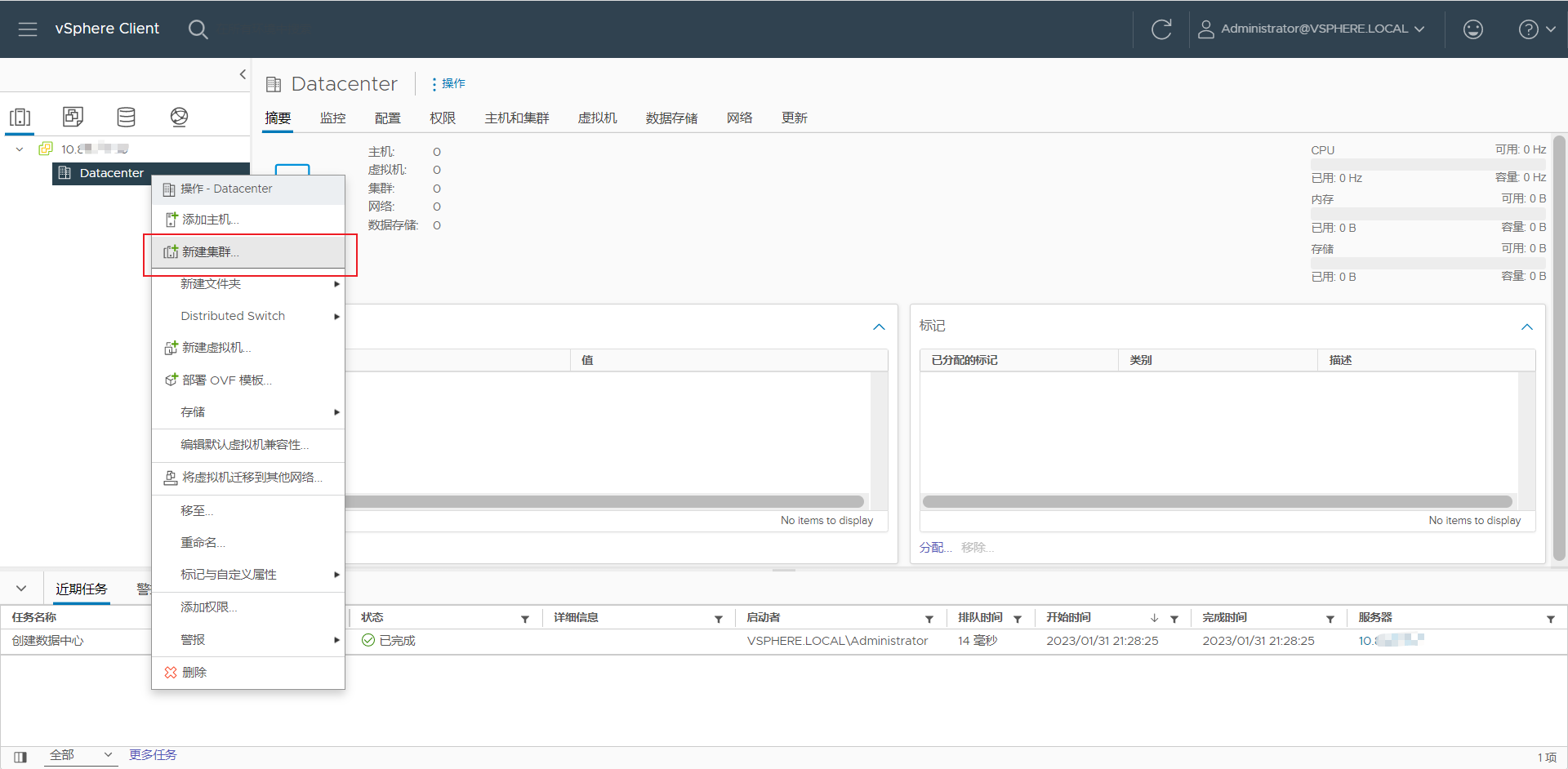This screenshot has height=769, width=1568.
Task: Open the hamburger navigation menu
Action: pyautogui.click(x=27, y=29)
